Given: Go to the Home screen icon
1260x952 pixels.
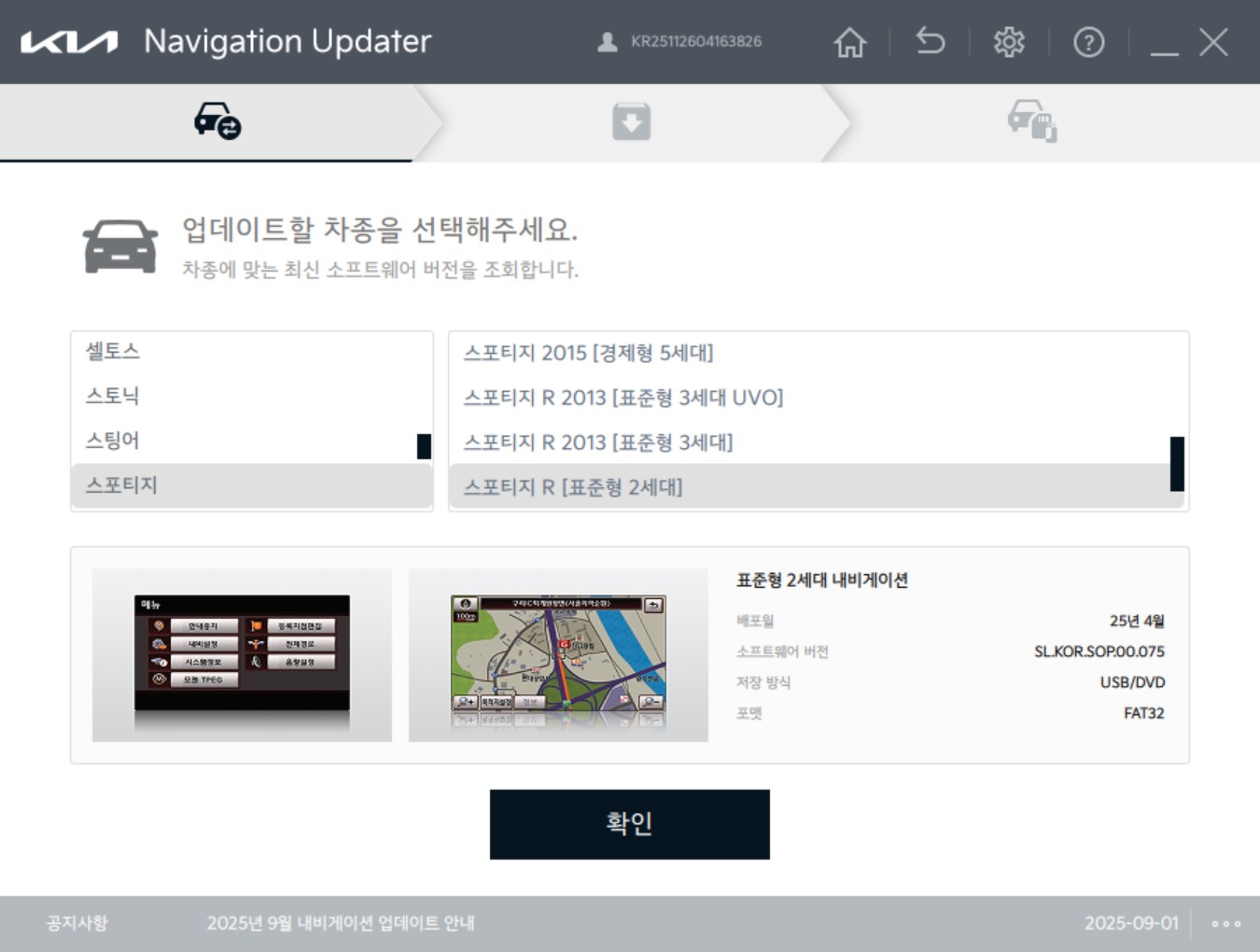Looking at the screenshot, I should (x=849, y=42).
